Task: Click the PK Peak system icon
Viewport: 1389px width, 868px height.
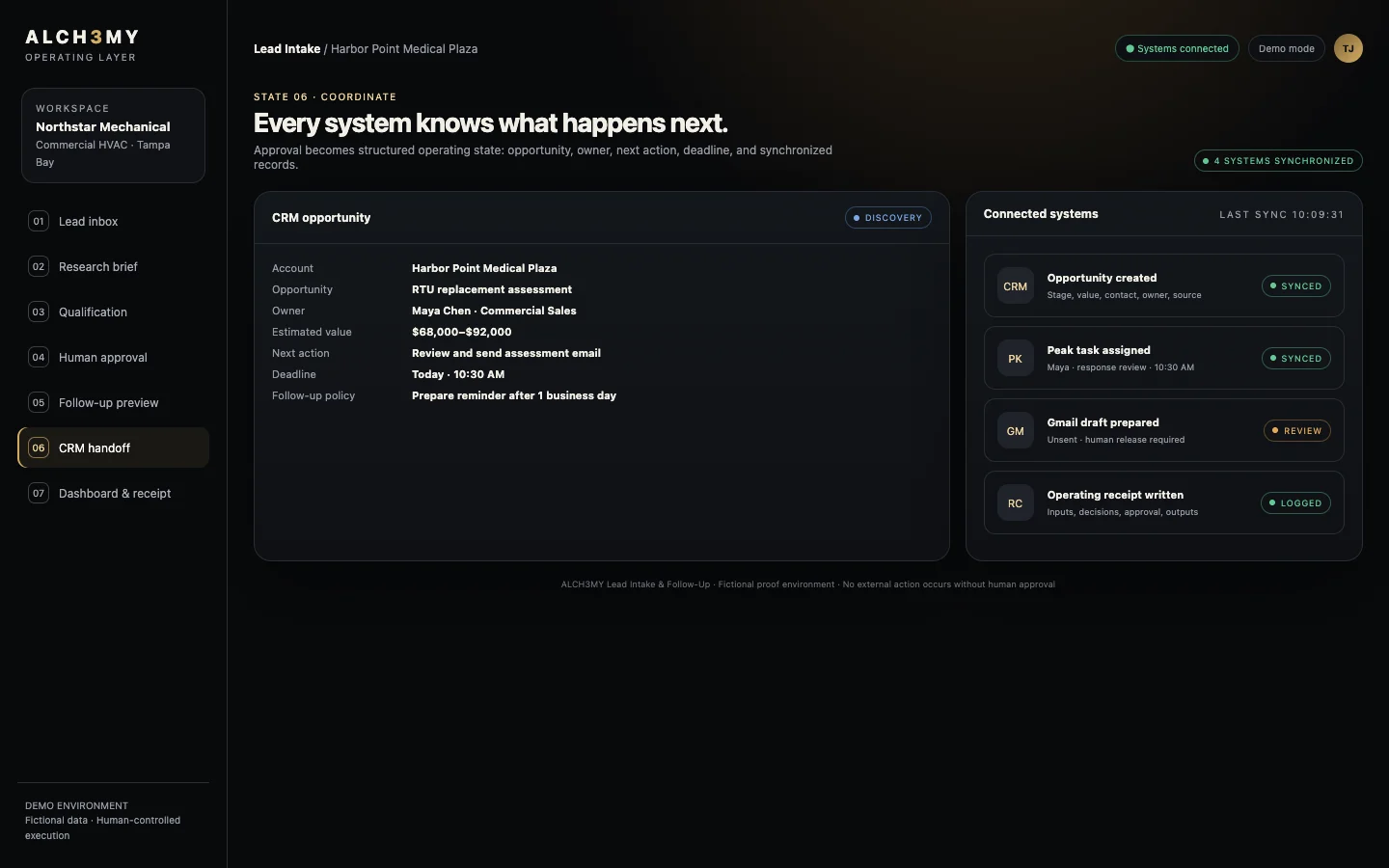Action: (x=1015, y=359)
